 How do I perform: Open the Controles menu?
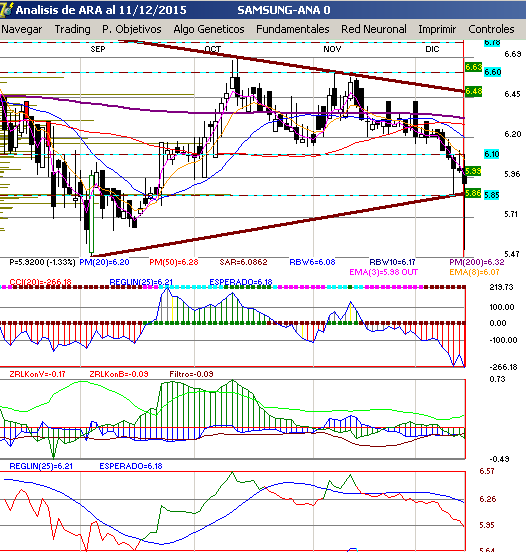491,29
